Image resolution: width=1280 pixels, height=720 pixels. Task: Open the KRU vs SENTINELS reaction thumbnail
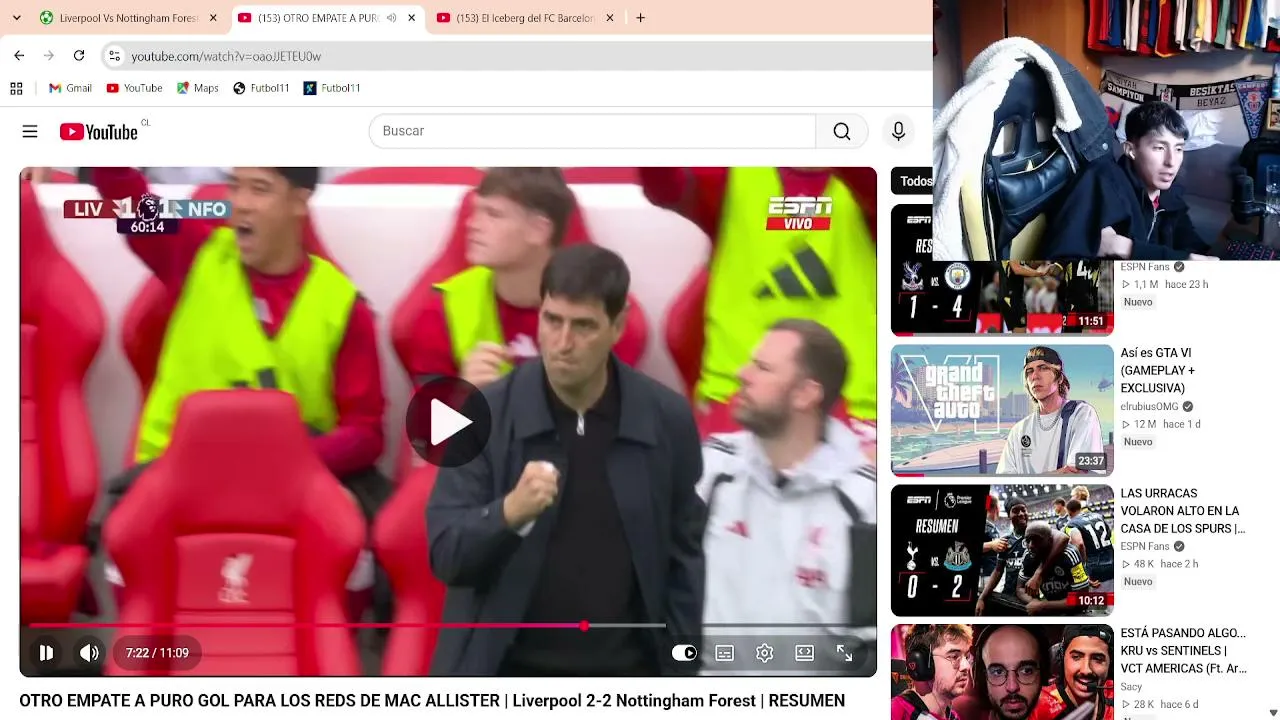pos(1002,672)
